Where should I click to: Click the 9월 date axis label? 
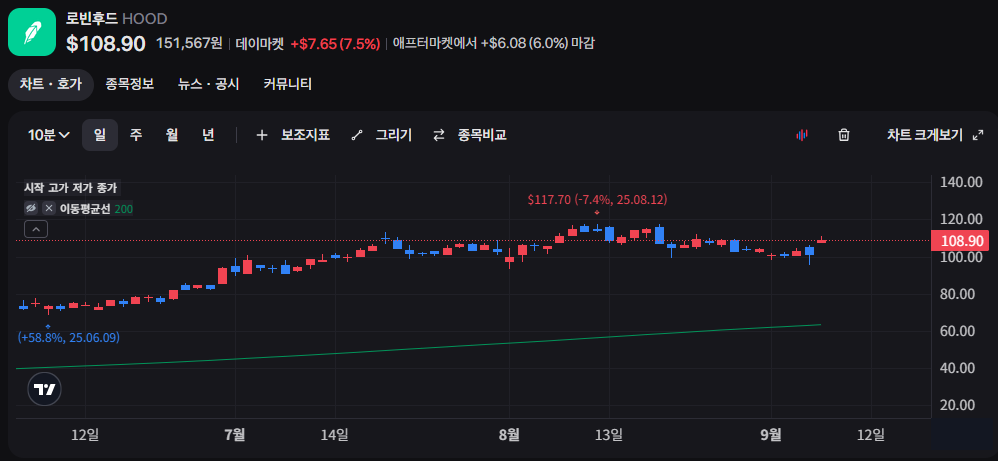click(x=771, y=435)
